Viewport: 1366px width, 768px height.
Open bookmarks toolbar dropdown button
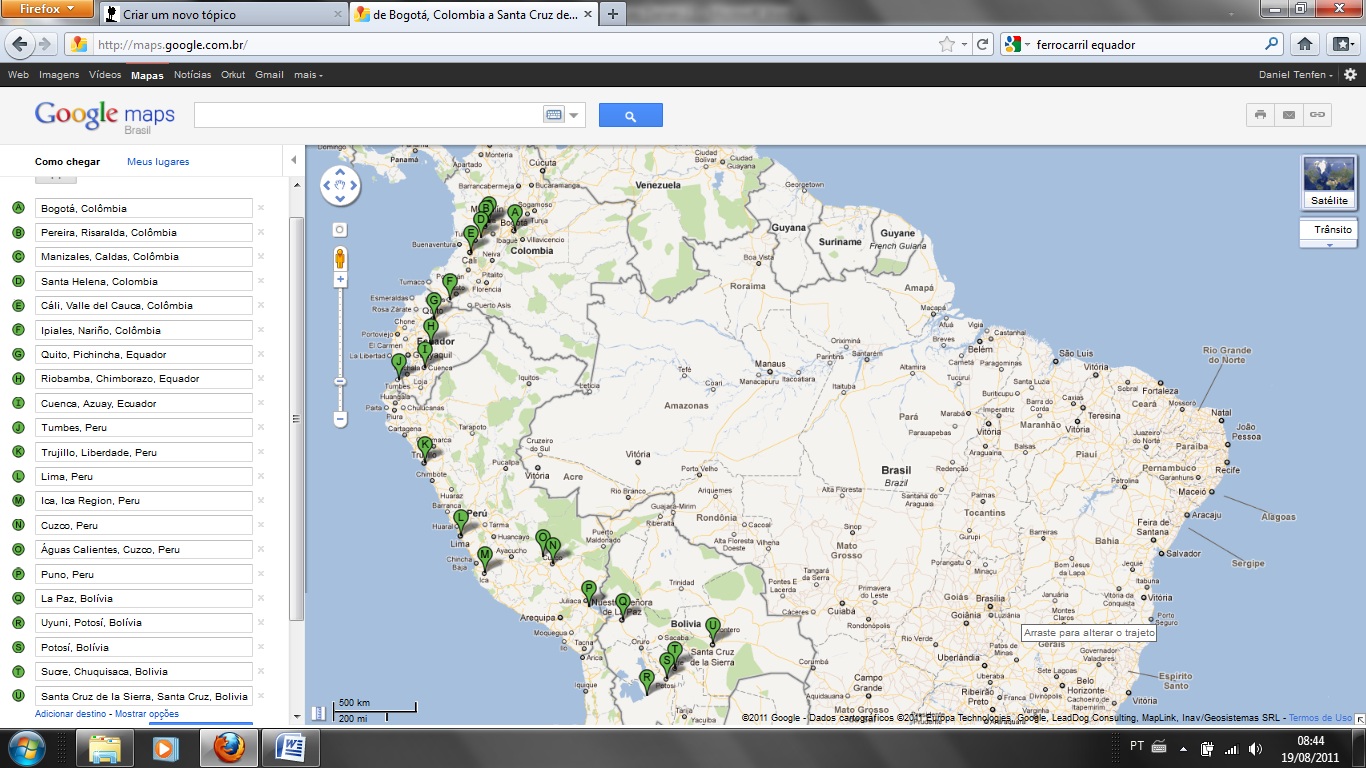(x=1342, y=44)
